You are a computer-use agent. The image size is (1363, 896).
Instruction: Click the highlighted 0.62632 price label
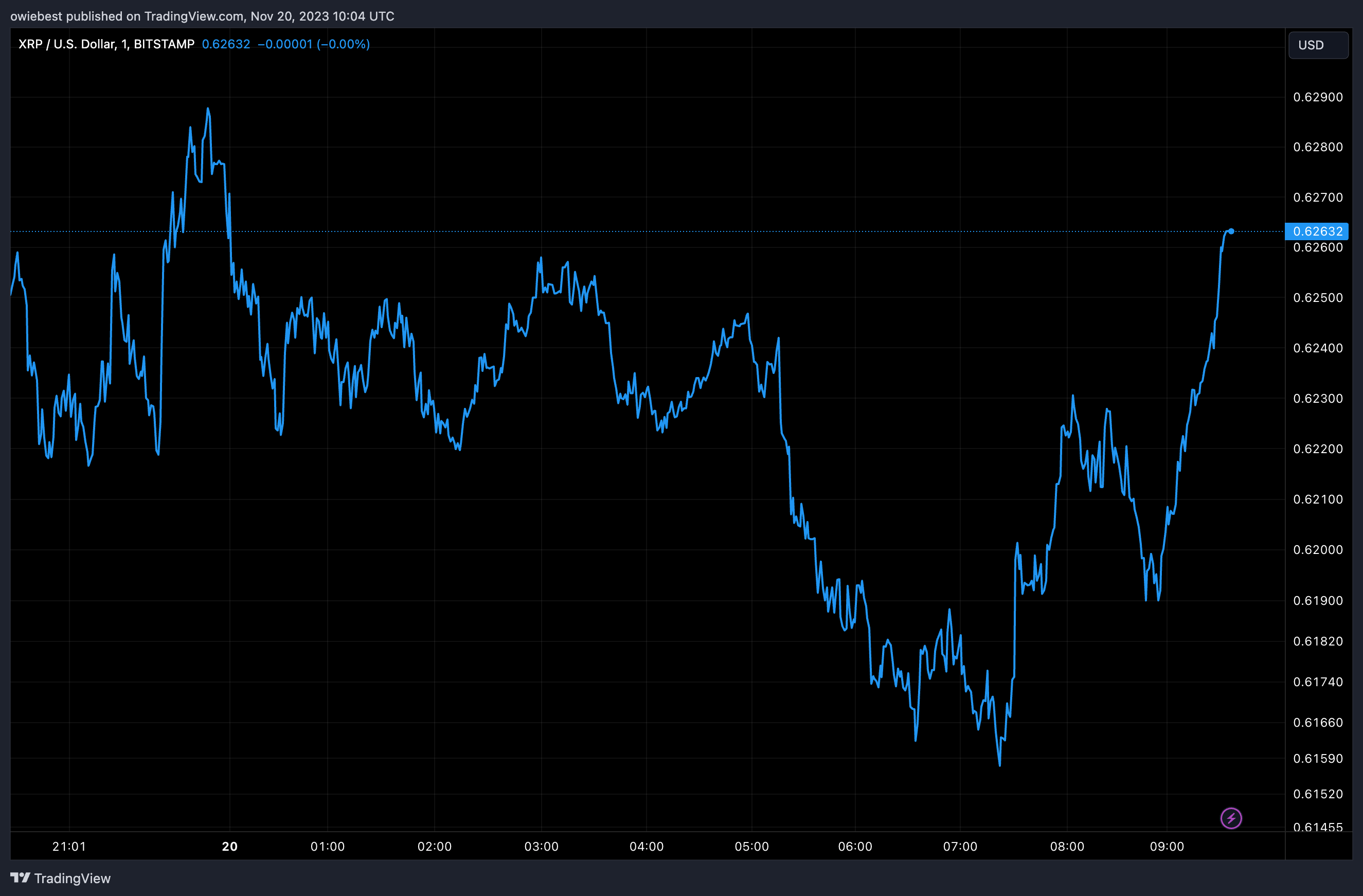coord(1317,231)
